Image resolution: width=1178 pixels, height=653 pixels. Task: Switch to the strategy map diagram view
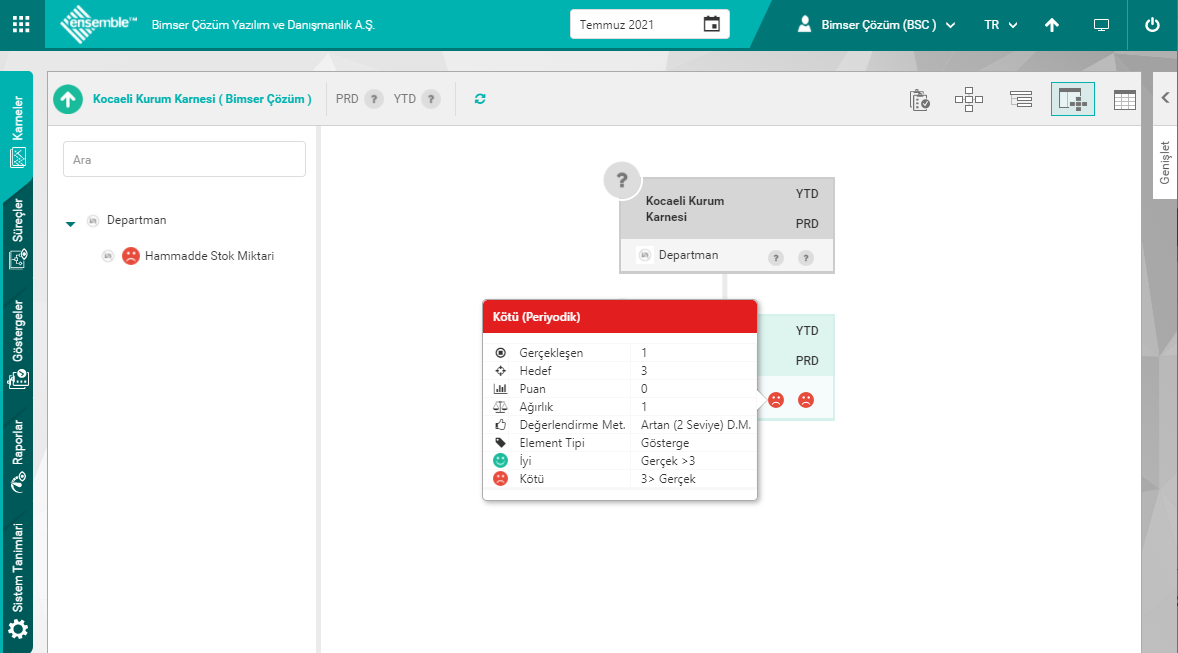pos(969,99)
